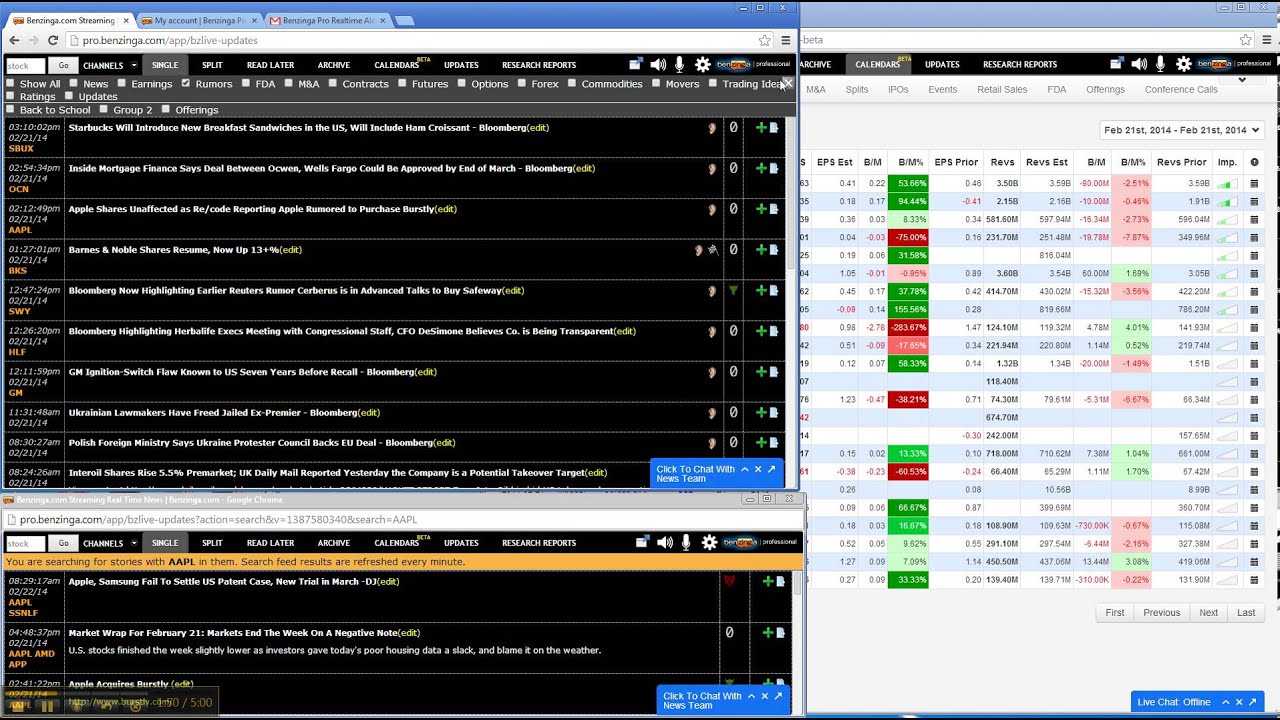This screenshot has width=1280, height=720.
Task: Enable the News filter checkbox
Action: (x=74, y=83)
